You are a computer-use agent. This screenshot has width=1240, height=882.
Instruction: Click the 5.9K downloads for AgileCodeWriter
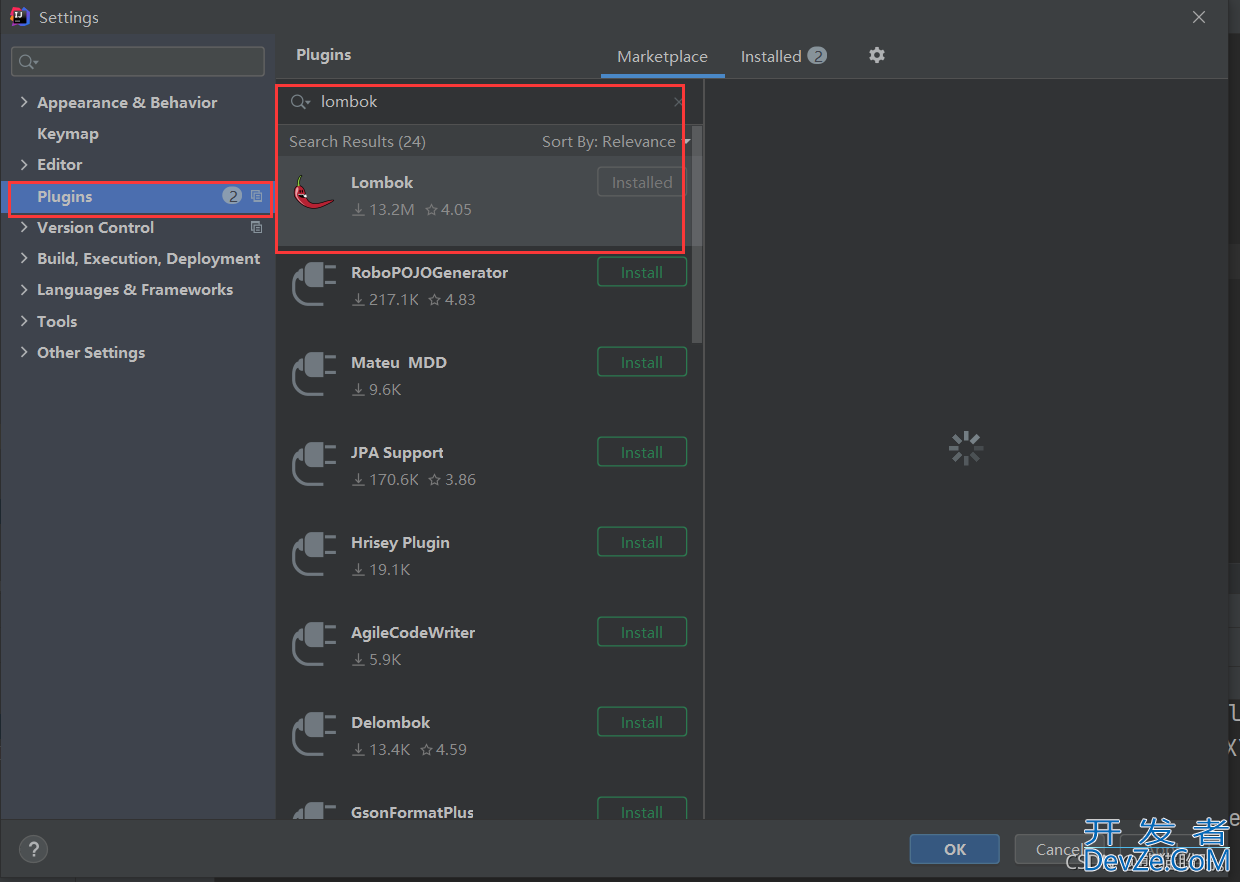(x=377, y=660)
